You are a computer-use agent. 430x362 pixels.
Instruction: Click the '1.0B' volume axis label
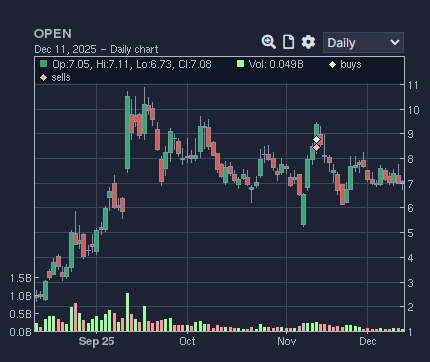(x=21, y=296)
